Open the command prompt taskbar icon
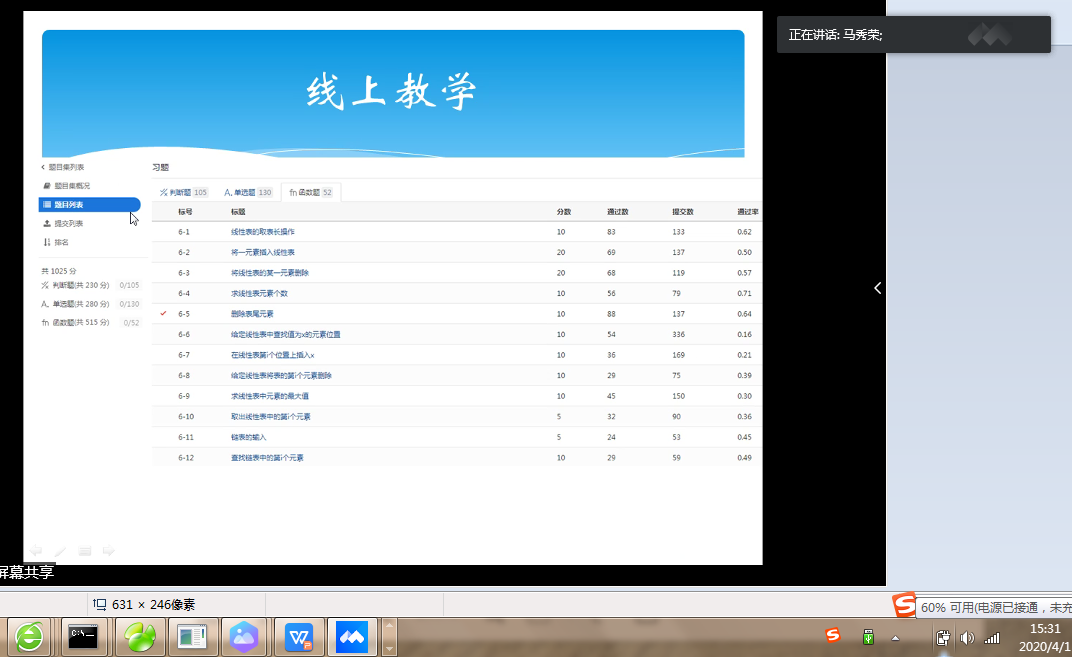Viewport: 1072px width, 657px height. point(84,636)
